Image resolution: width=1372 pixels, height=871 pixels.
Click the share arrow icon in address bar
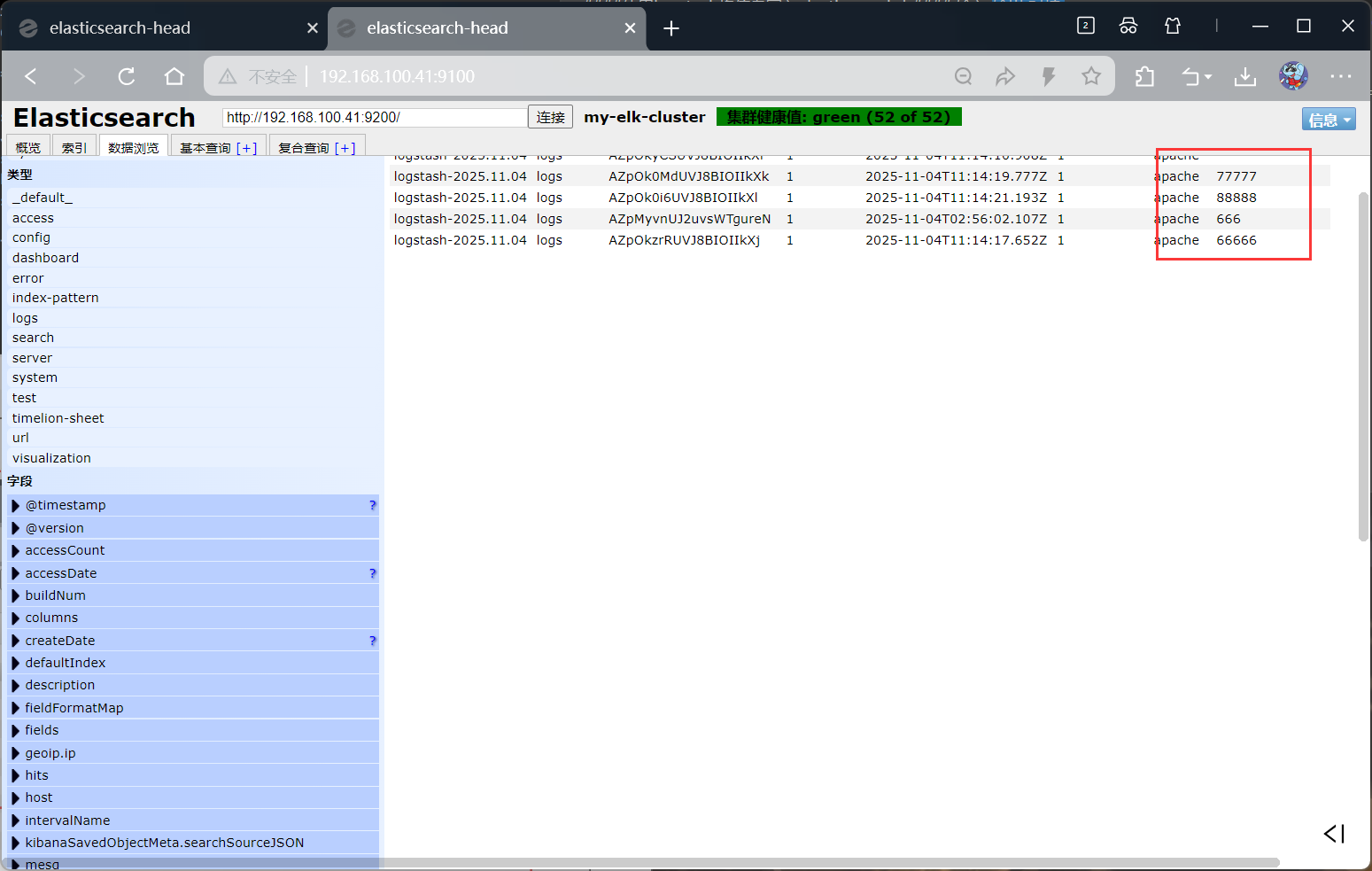coord(1005,76)
